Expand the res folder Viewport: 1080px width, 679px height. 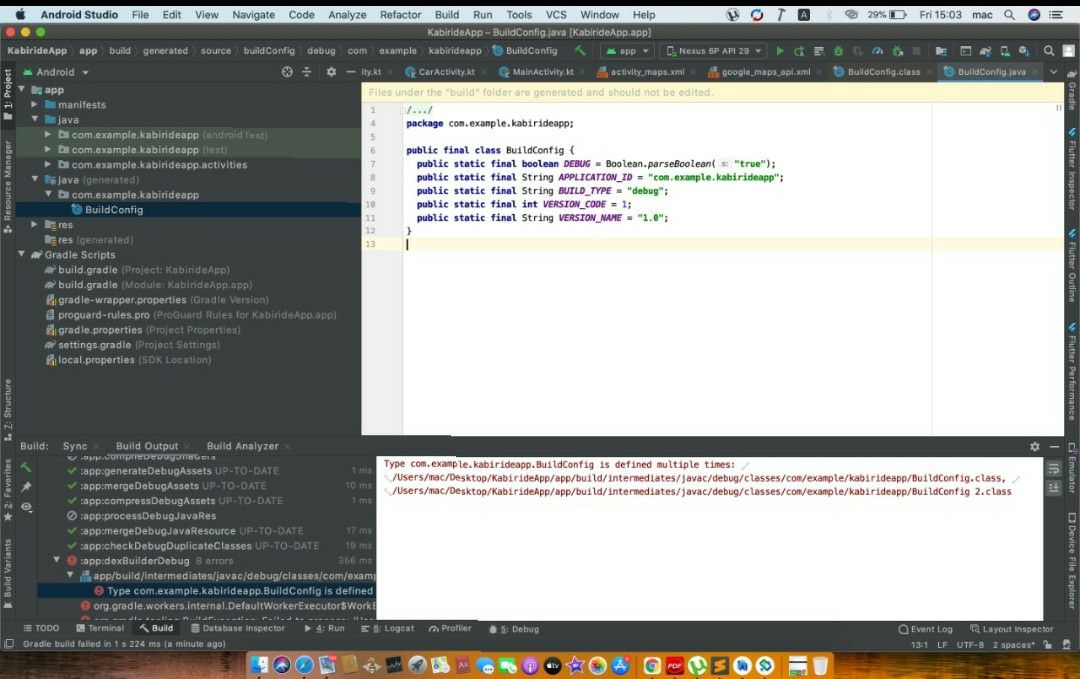tap(34, 224)
